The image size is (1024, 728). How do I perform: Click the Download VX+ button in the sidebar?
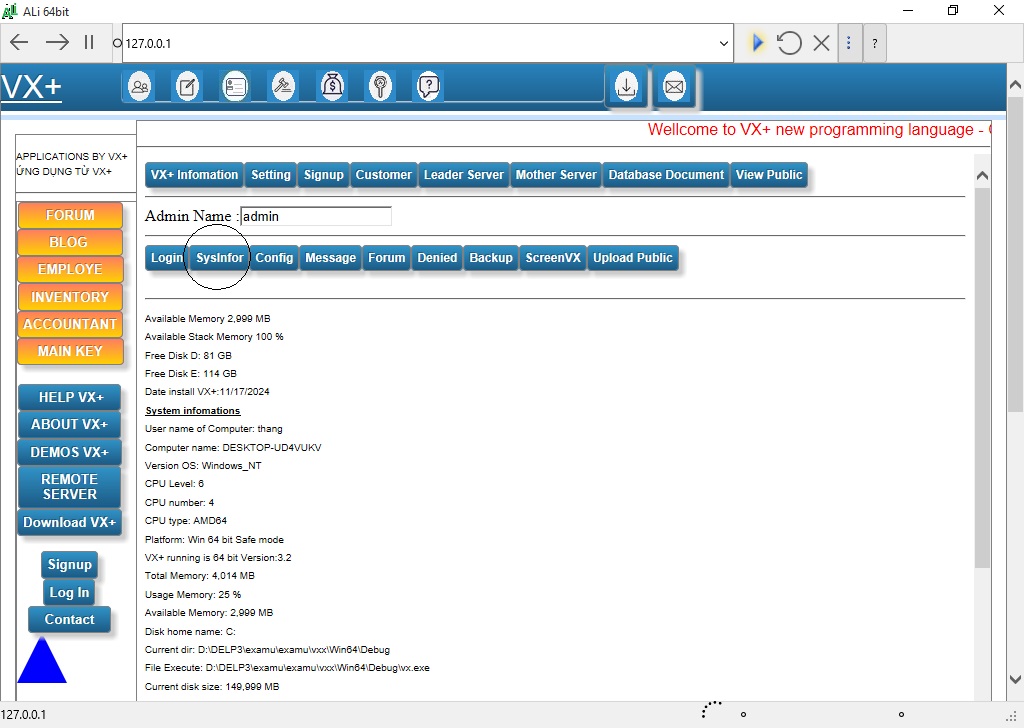tap(68, 522)
